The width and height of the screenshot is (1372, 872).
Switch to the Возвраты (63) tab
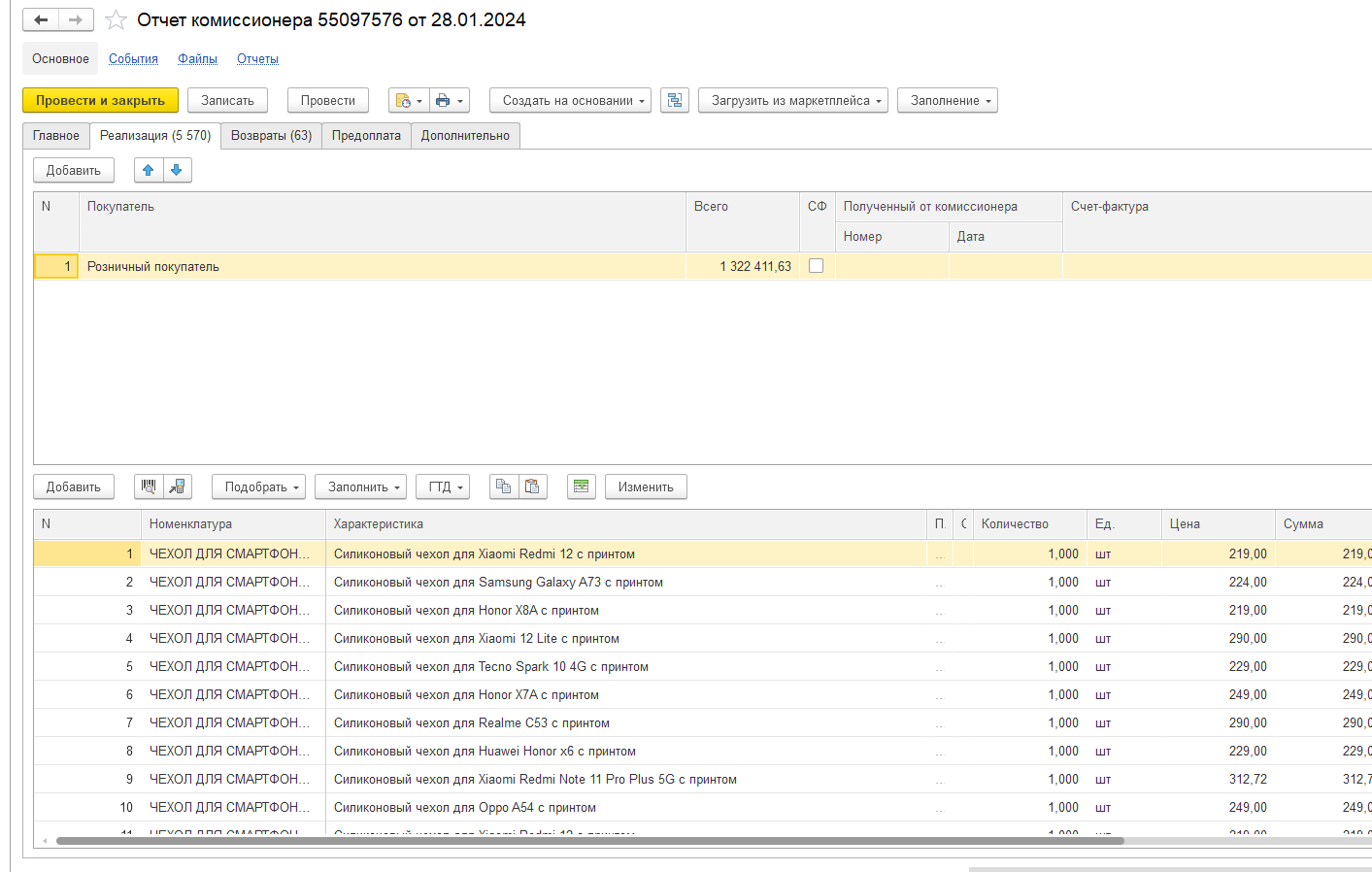pos(271,136)
